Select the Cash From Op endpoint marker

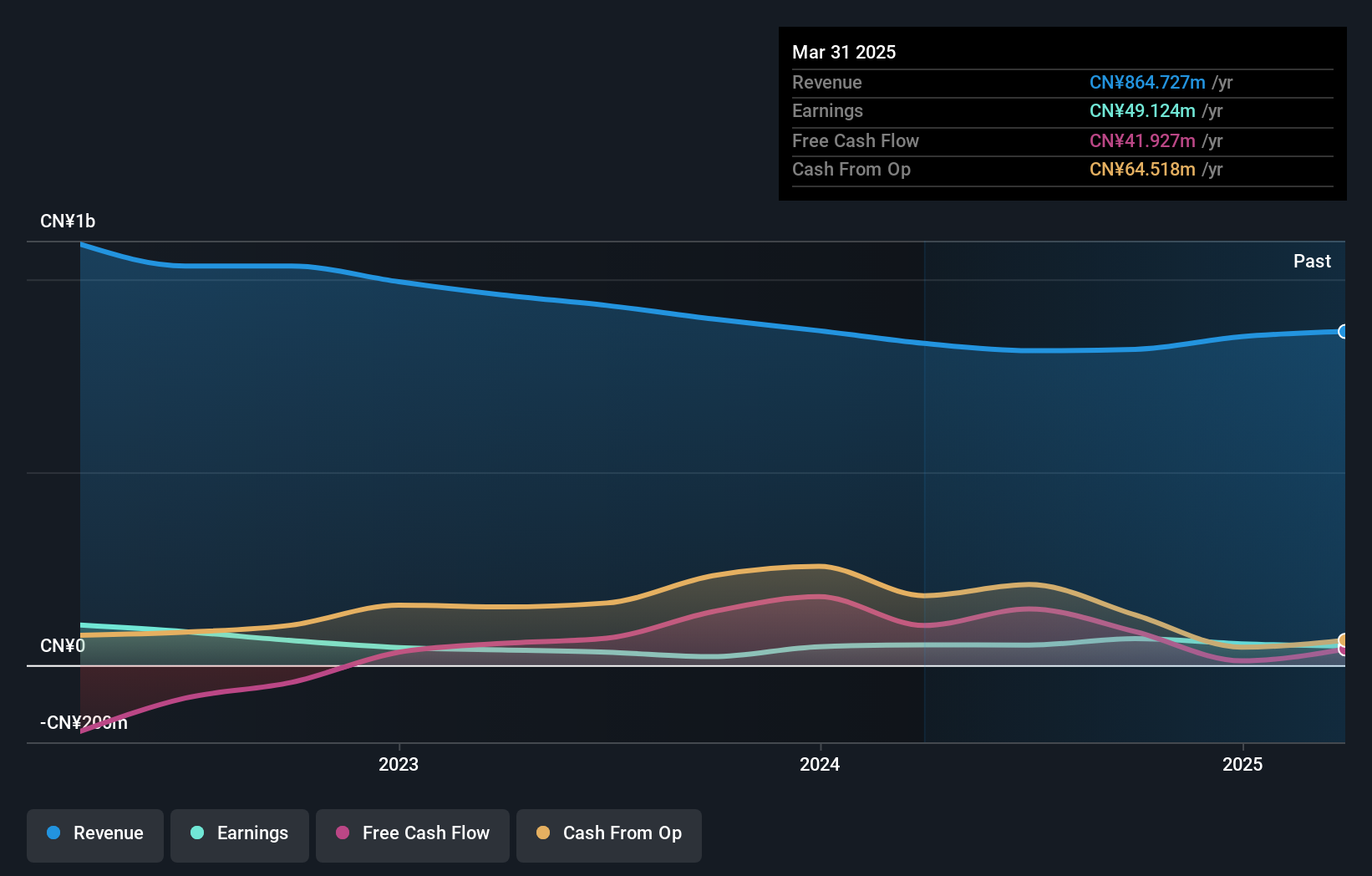coord(1343,641)
